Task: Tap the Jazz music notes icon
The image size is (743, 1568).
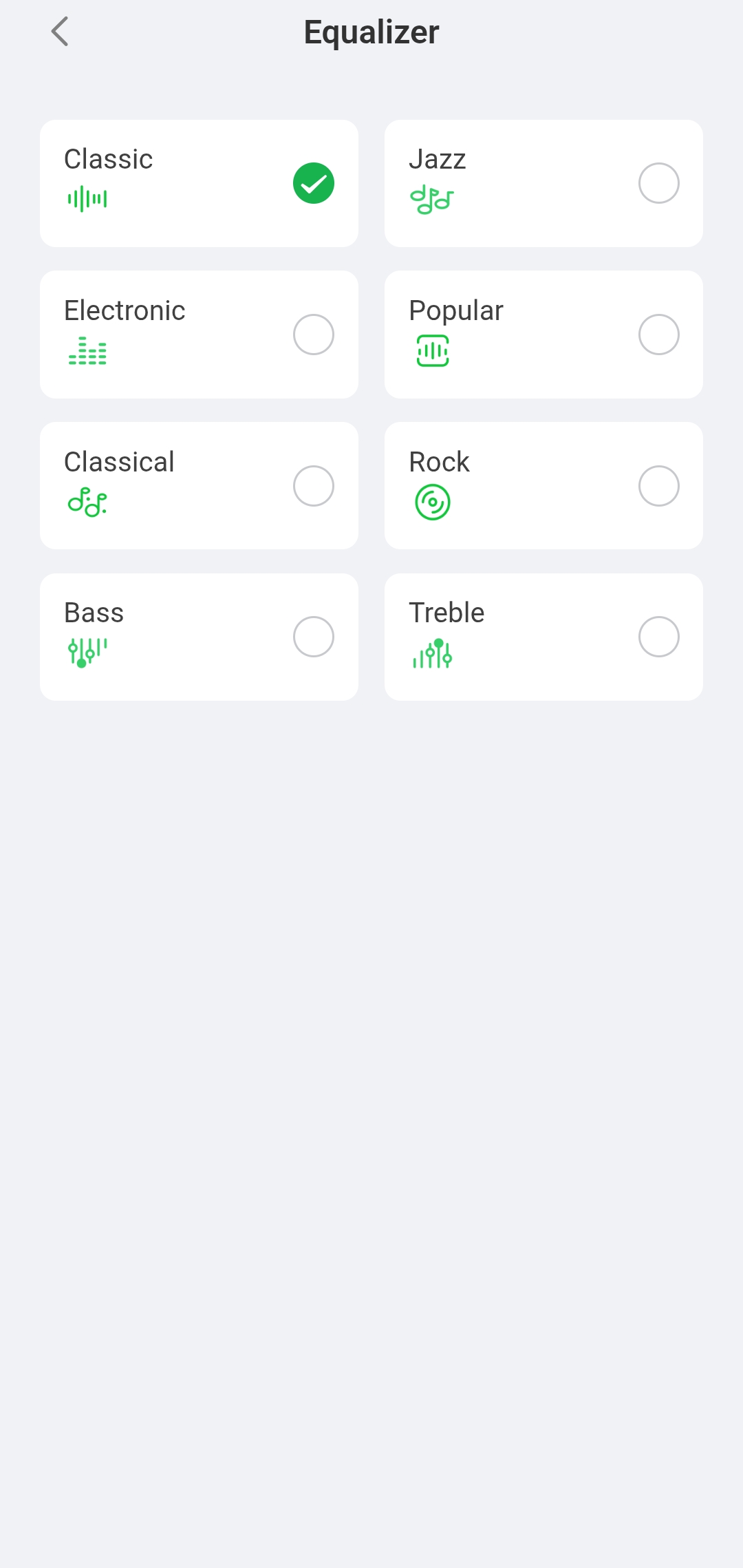Action: click(431, 200)
